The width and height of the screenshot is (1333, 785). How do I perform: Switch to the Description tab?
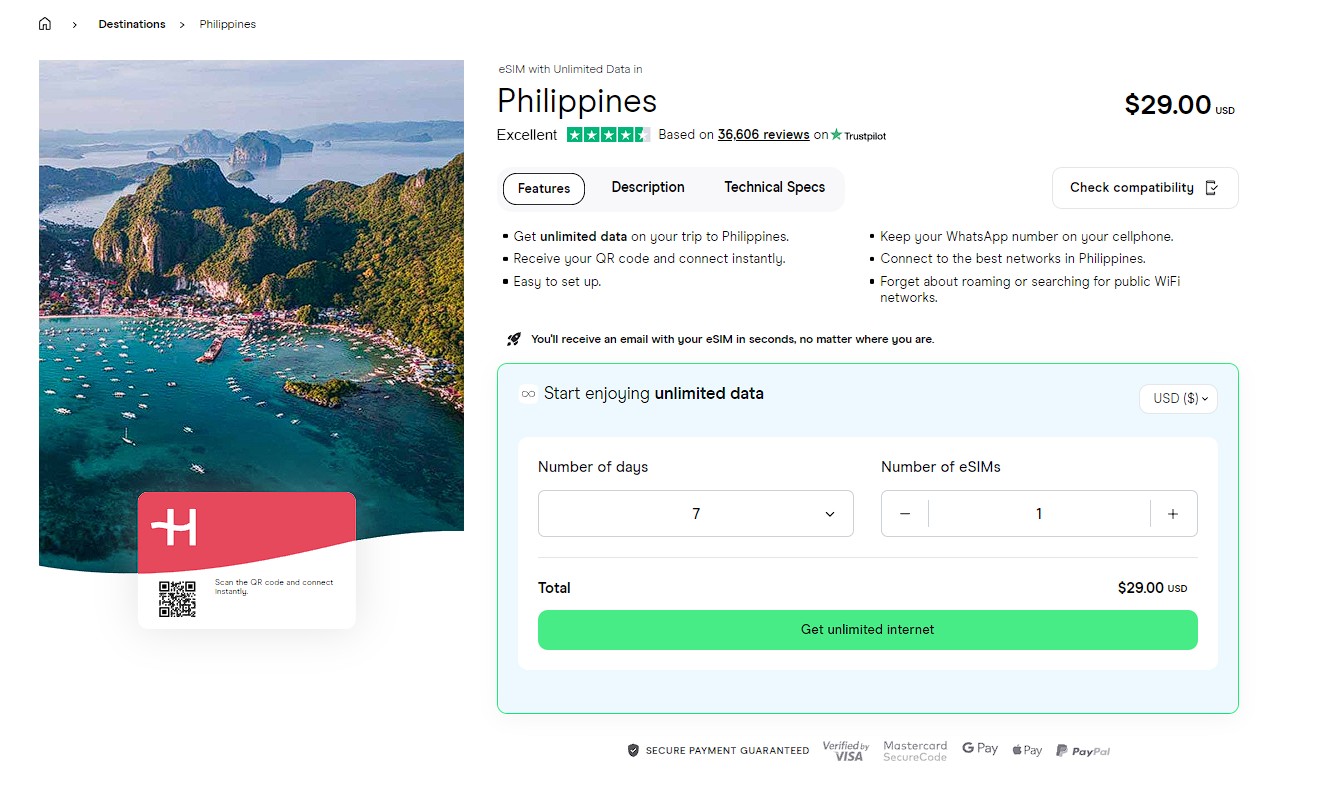tap(647, 187)
